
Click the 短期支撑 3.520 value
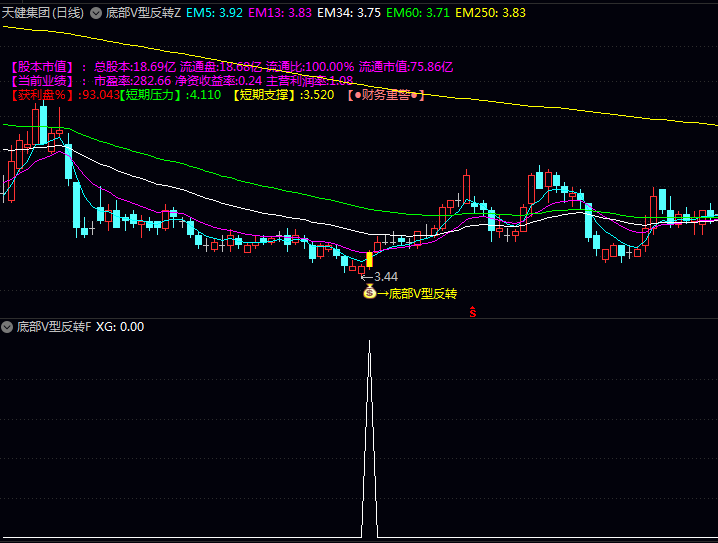click(283, 95)
